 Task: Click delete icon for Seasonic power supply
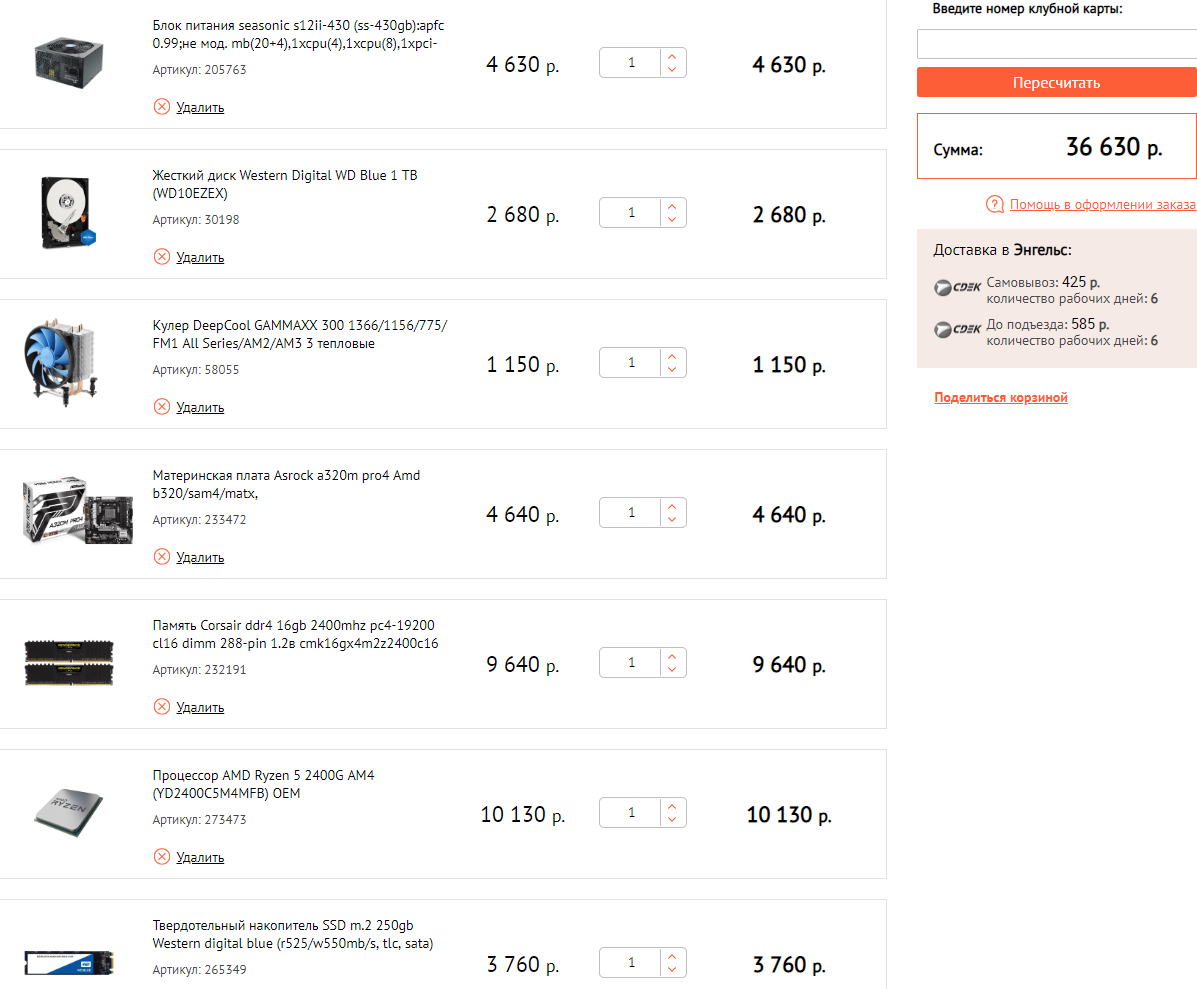click(x=162, y=107)
